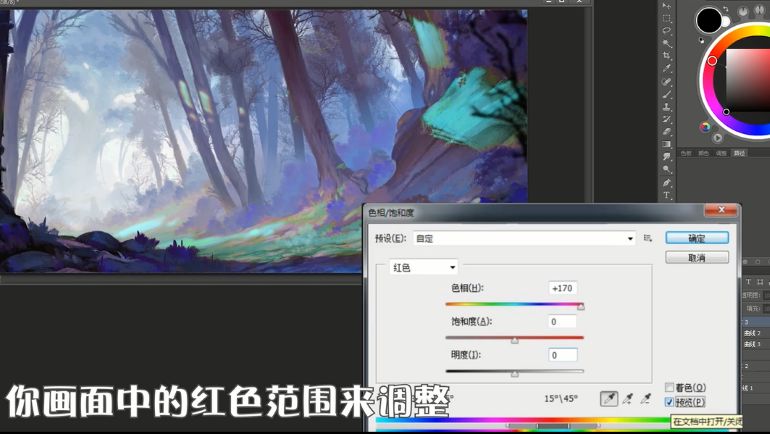Enable the 着色 (Colorize) checkbox
This screenshot has width=770, height=434.
670,387
